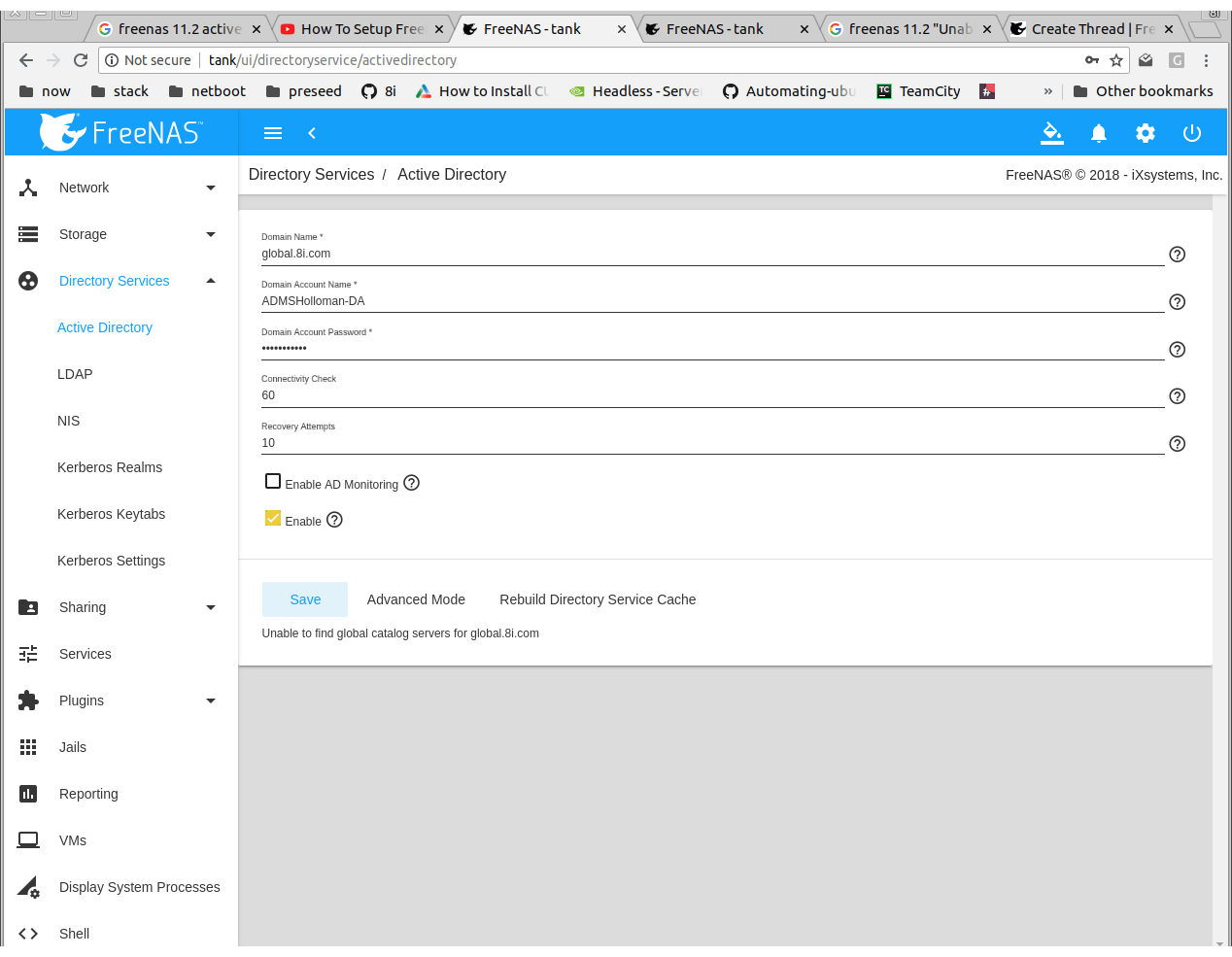The image size is (1232, 957).
Task: Click Rebuild Directory Service Cache
Action: click(598, 599)
